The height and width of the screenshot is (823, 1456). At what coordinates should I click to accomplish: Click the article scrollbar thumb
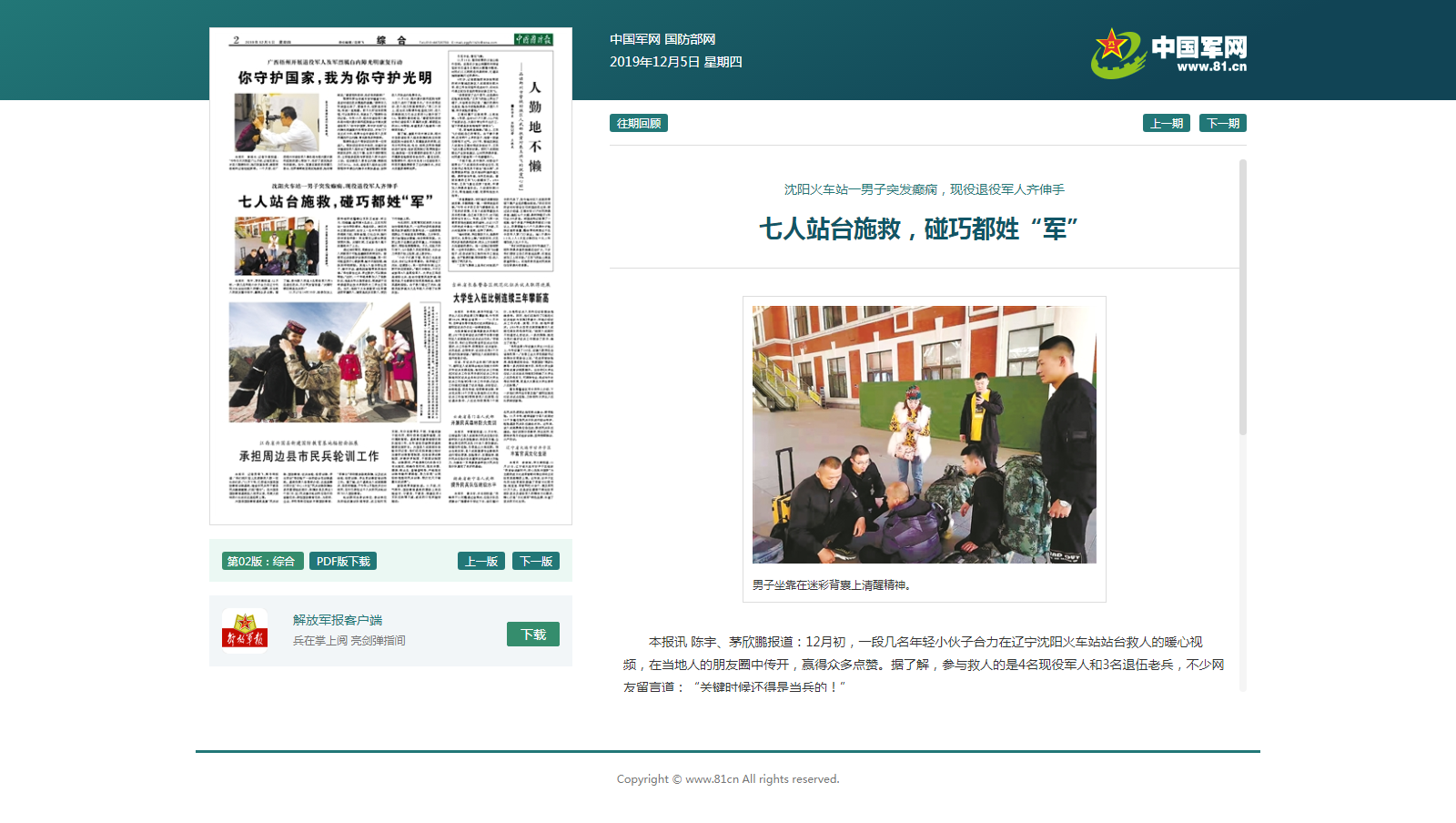1243,297
